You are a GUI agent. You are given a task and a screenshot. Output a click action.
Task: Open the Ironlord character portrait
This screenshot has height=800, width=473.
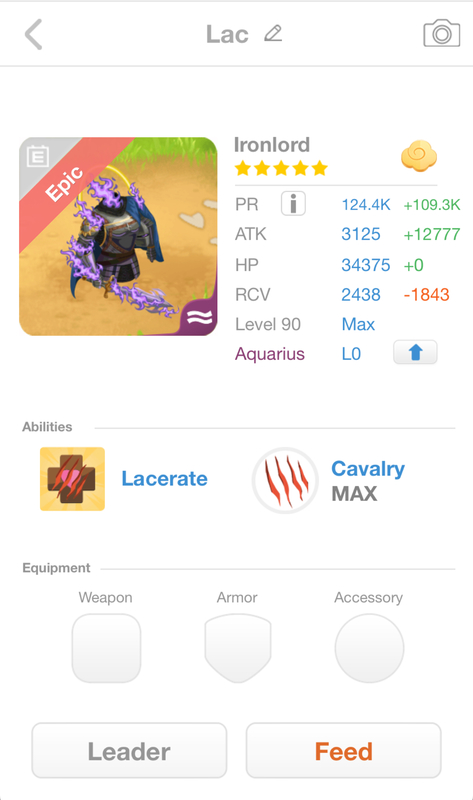click(118, 236)
